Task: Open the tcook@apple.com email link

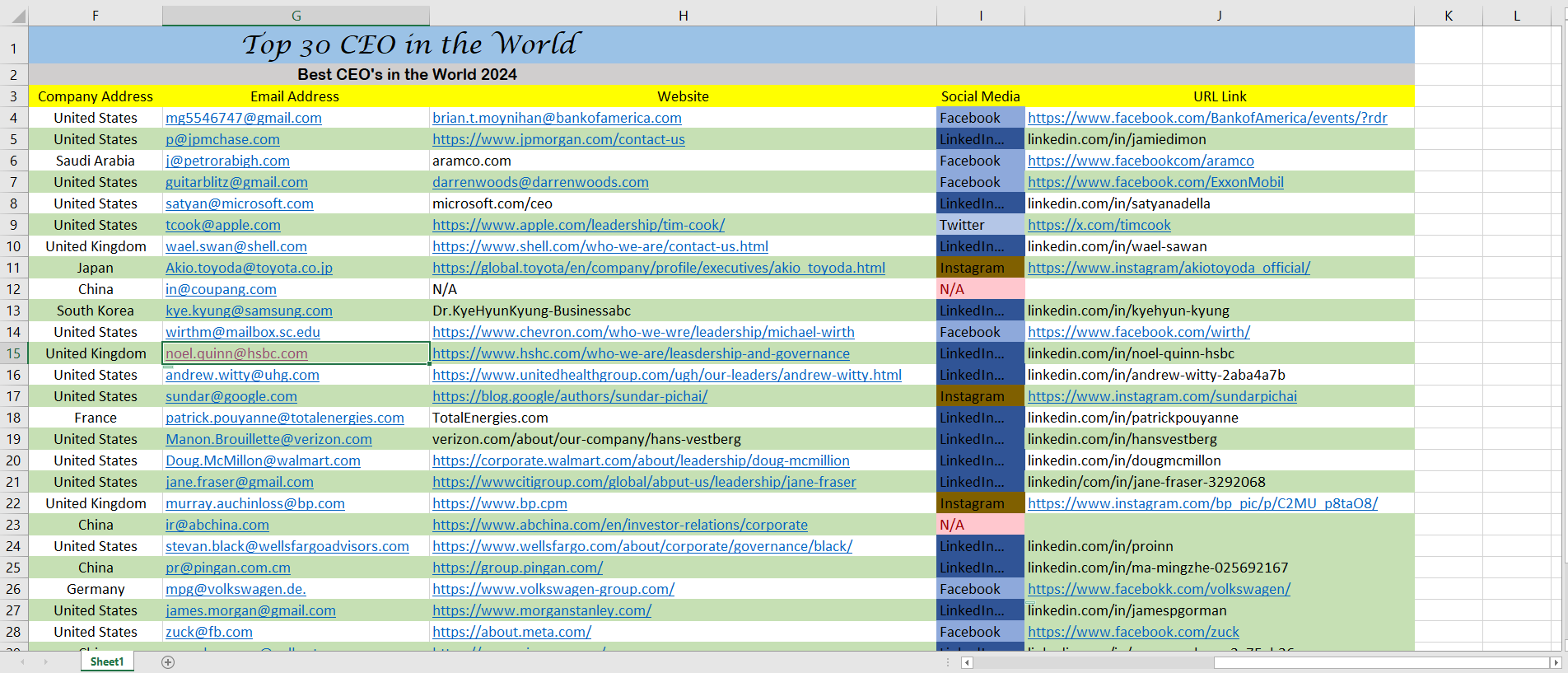Action: (223, 225)
